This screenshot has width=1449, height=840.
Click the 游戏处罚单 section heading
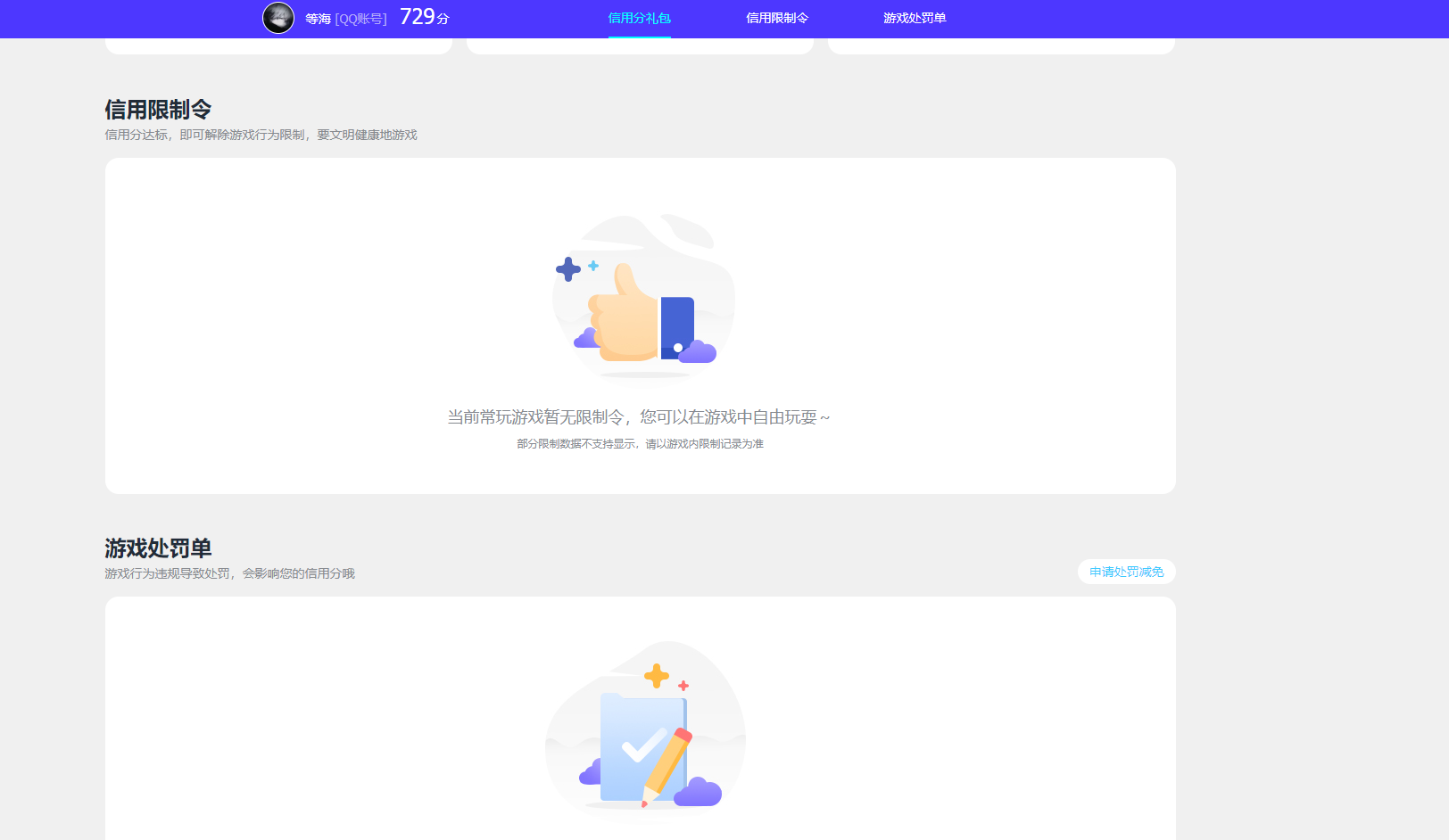[x=158, y=548]
